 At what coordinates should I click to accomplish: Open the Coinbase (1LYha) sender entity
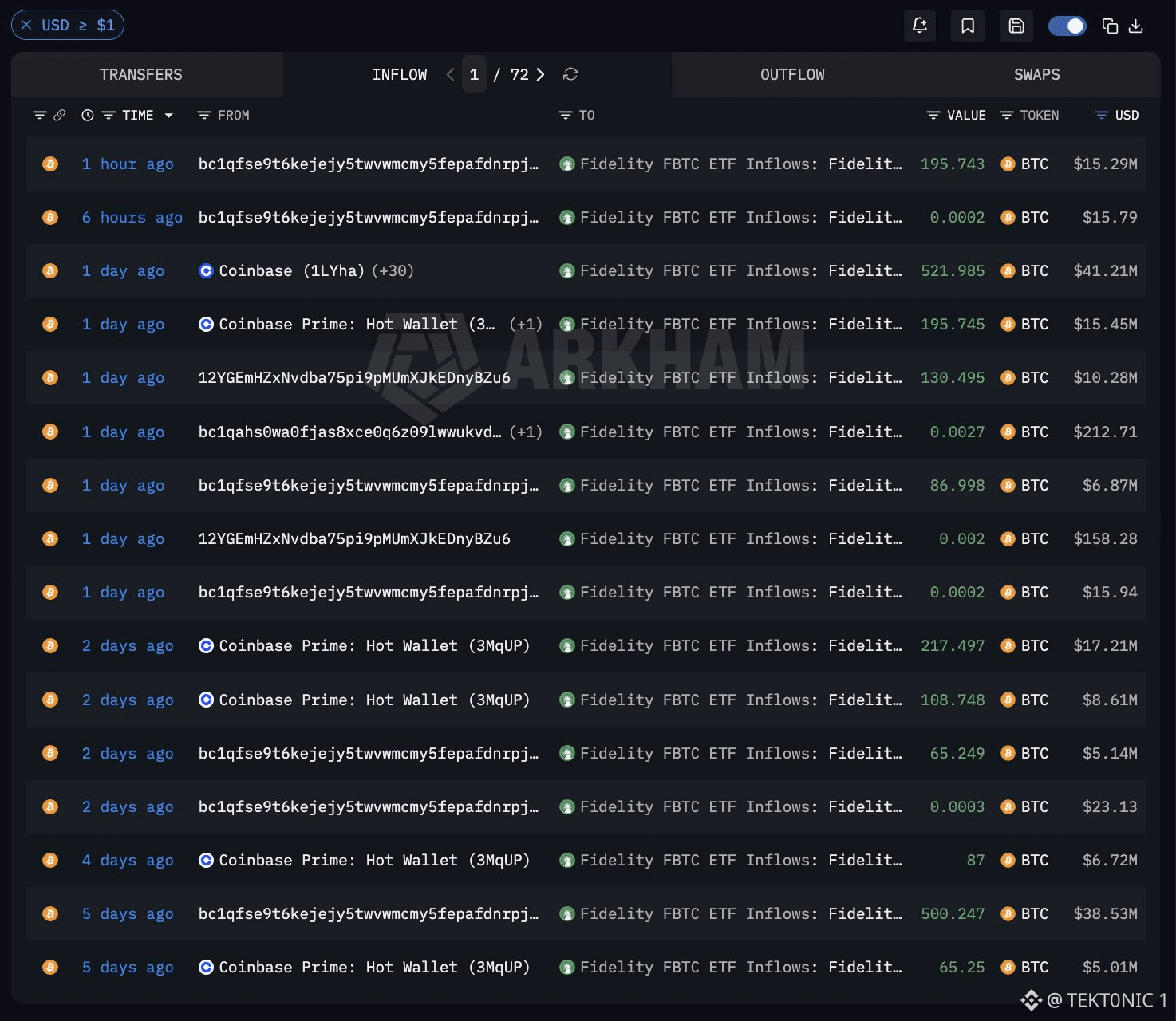click(x=291, y=270)
